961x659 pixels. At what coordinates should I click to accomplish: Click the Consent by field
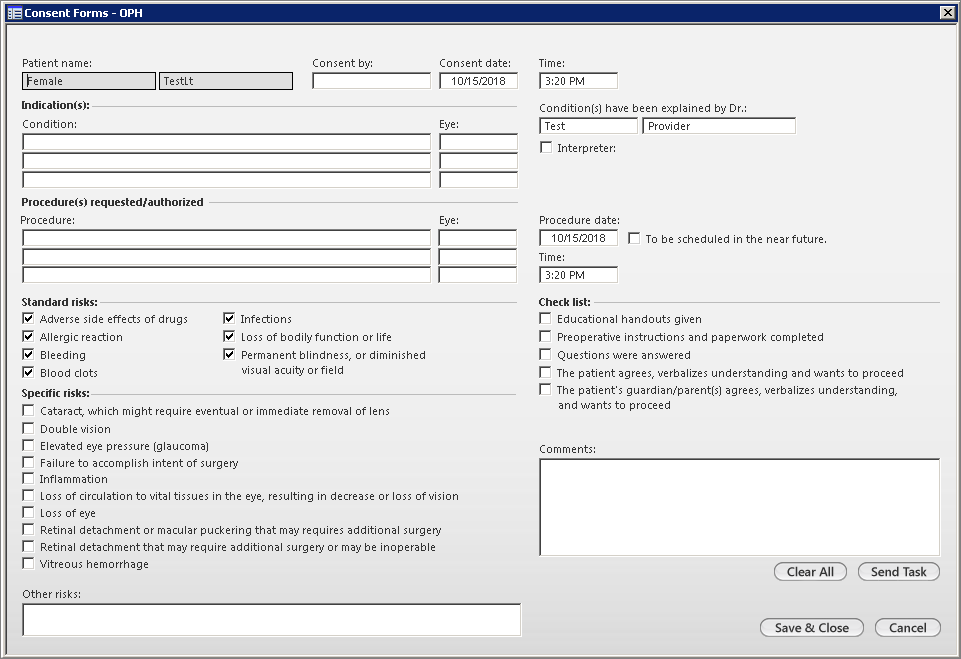click(371, 81)
